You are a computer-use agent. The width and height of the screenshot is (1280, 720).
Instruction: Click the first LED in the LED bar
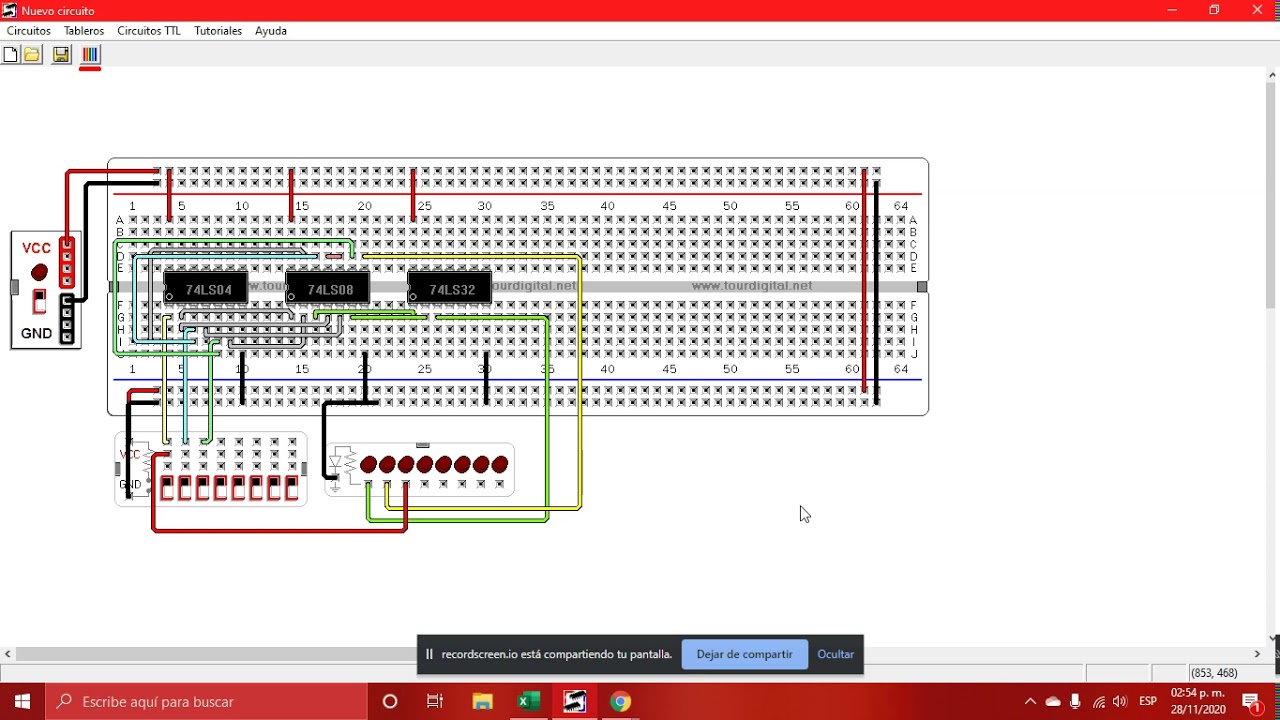pos(368,465)
